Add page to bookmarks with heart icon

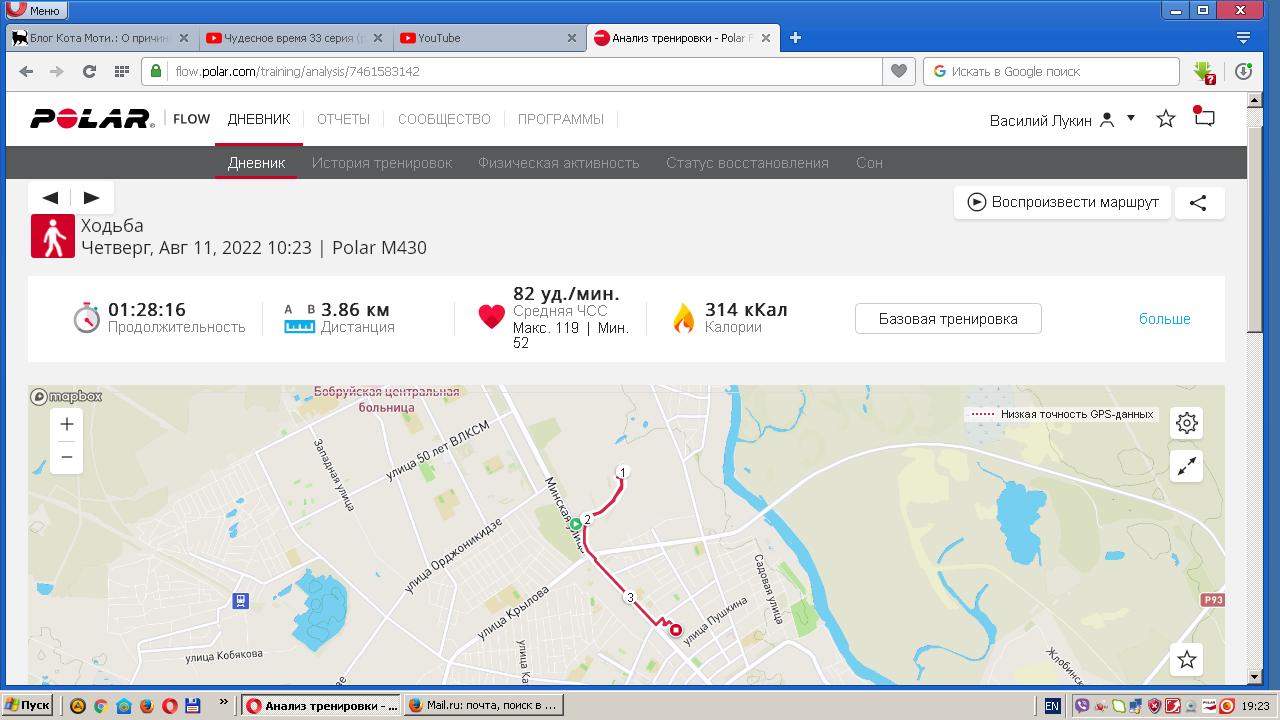pos(899,71)
